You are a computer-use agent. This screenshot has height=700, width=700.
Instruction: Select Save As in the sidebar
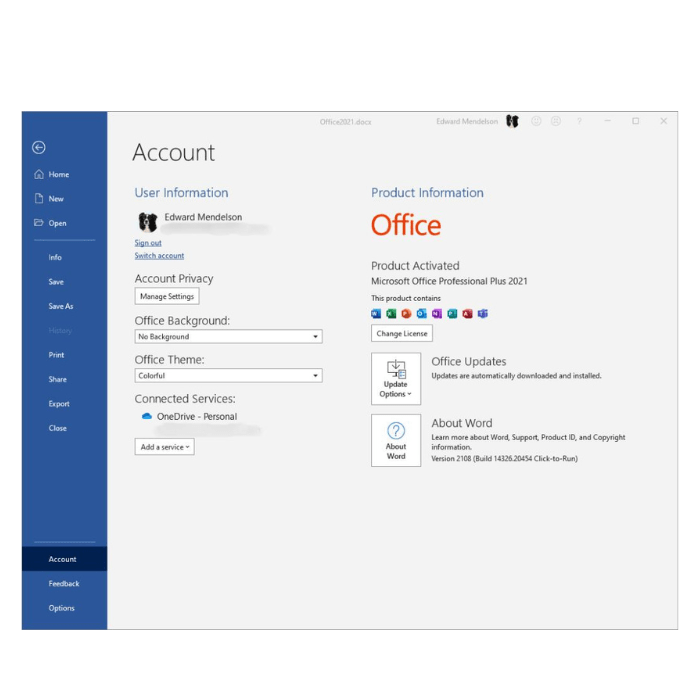coord(61,306)
